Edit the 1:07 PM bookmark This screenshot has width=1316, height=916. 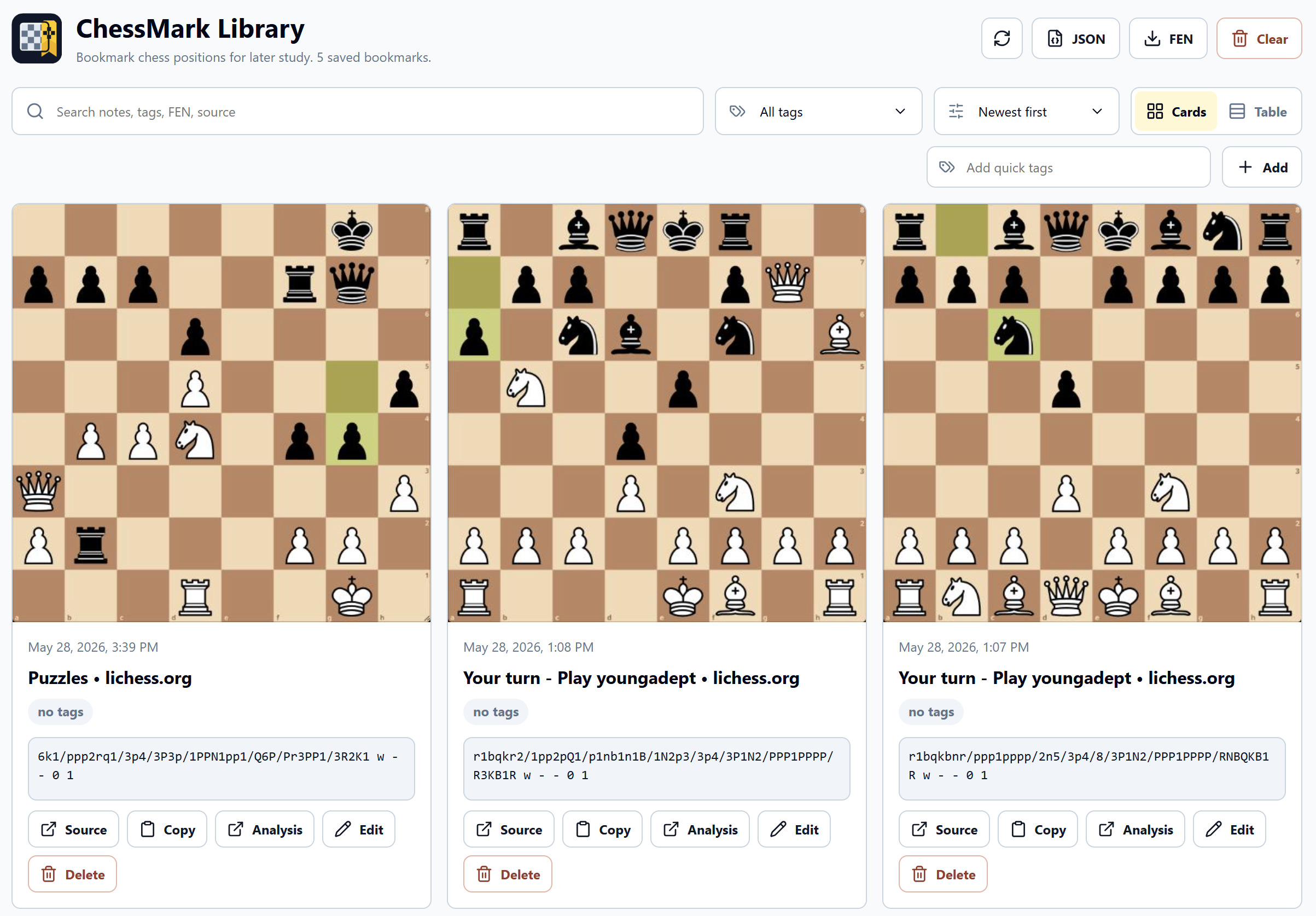(x=1229, y=829)
